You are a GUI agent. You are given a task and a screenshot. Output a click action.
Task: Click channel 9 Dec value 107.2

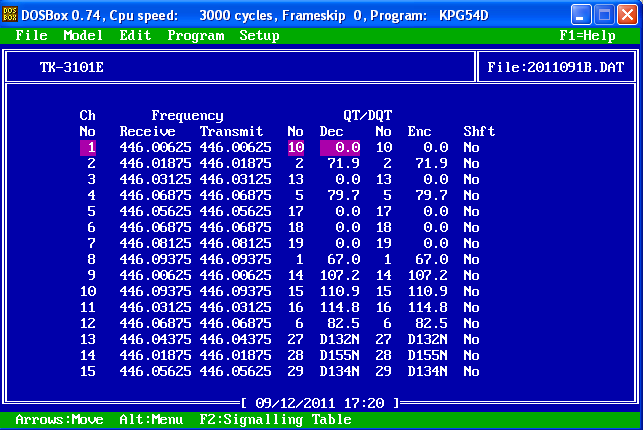(x=340, y=275)
